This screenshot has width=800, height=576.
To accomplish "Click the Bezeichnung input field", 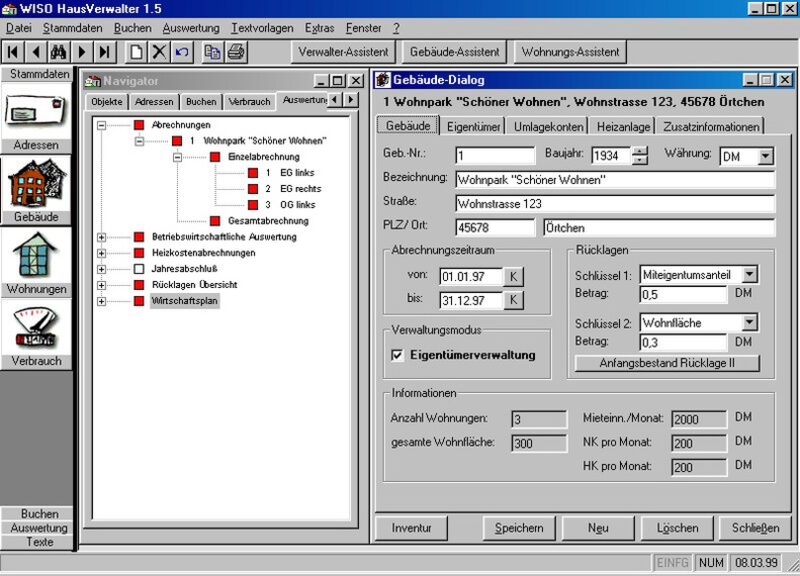I will coord(615,180).
